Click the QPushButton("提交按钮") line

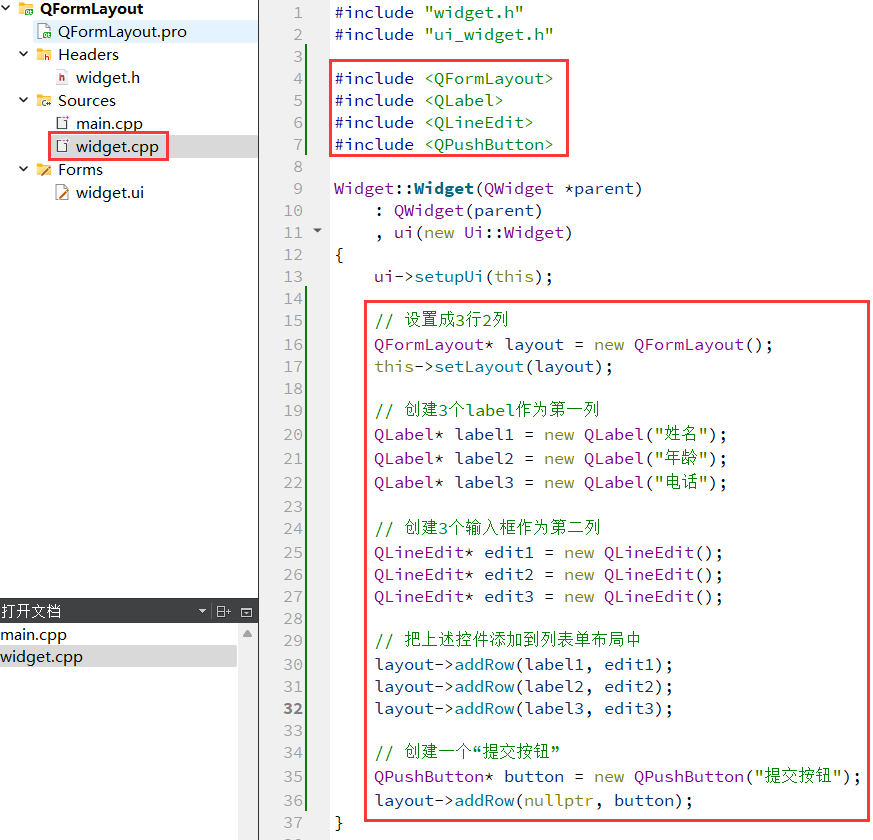pos(617,777)
